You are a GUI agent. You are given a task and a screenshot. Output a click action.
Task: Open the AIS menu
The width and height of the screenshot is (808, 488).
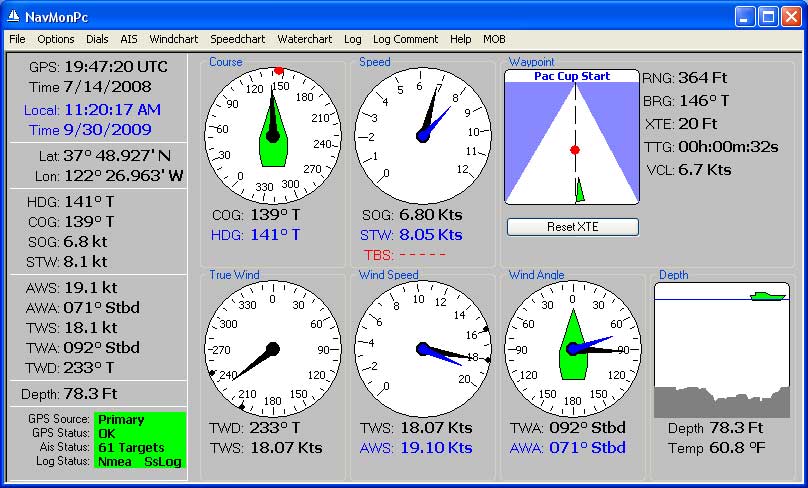(x=129, y=39)
